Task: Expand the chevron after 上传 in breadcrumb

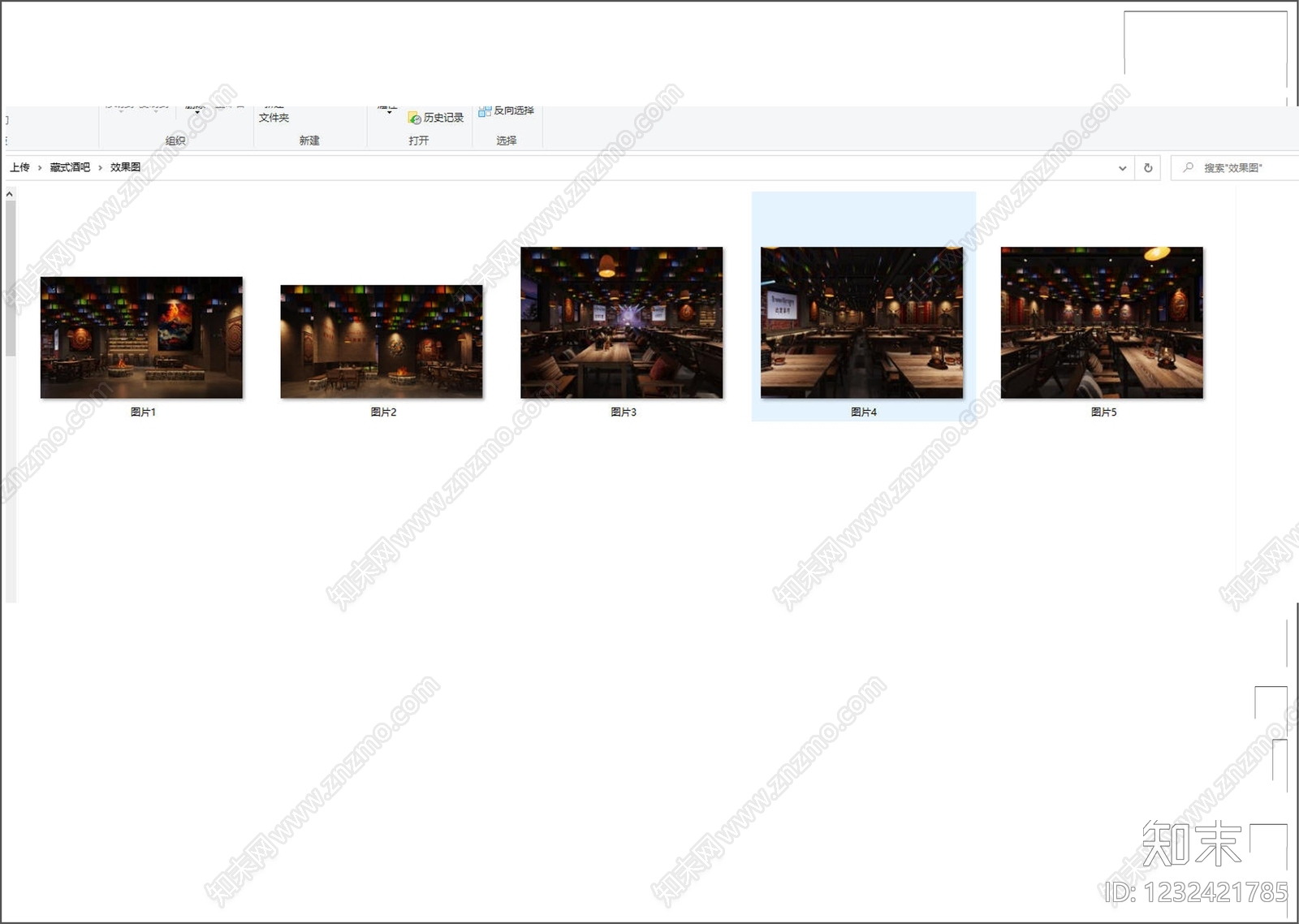Action: (x=40, y=167)
